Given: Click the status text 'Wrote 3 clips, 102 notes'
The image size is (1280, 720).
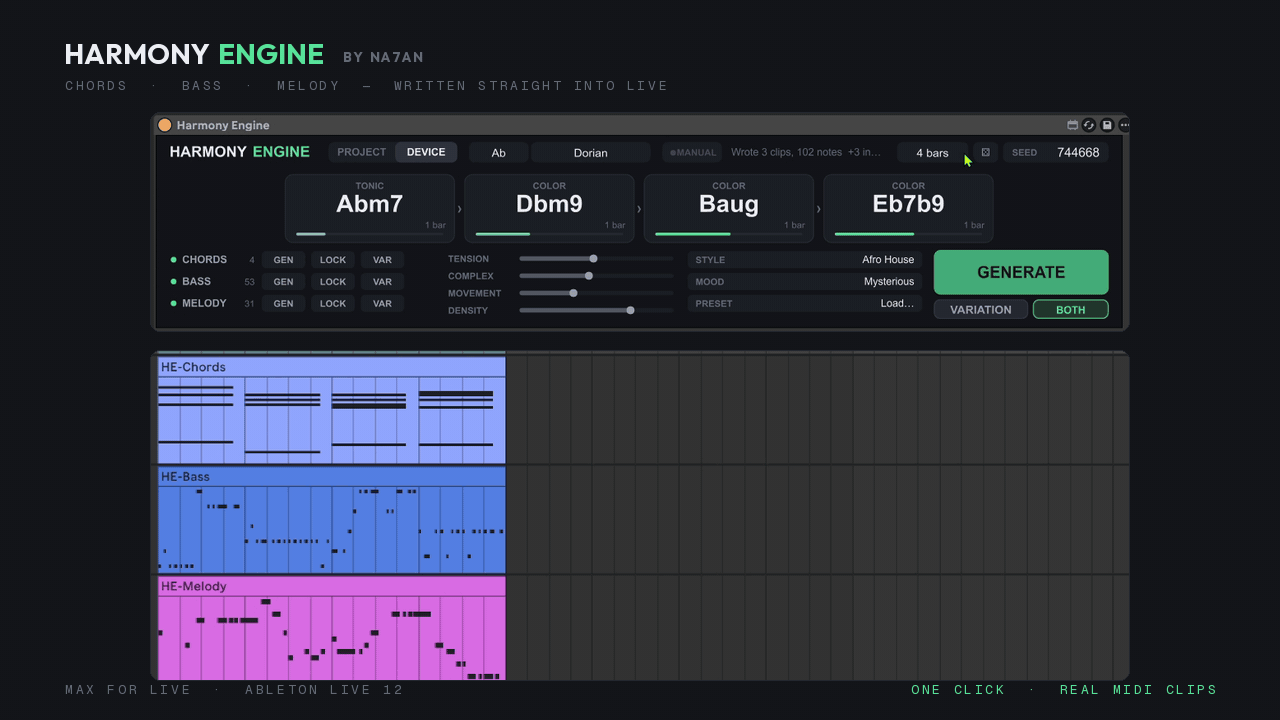Looking at the screenshot, I should click(x=787, y=152).
